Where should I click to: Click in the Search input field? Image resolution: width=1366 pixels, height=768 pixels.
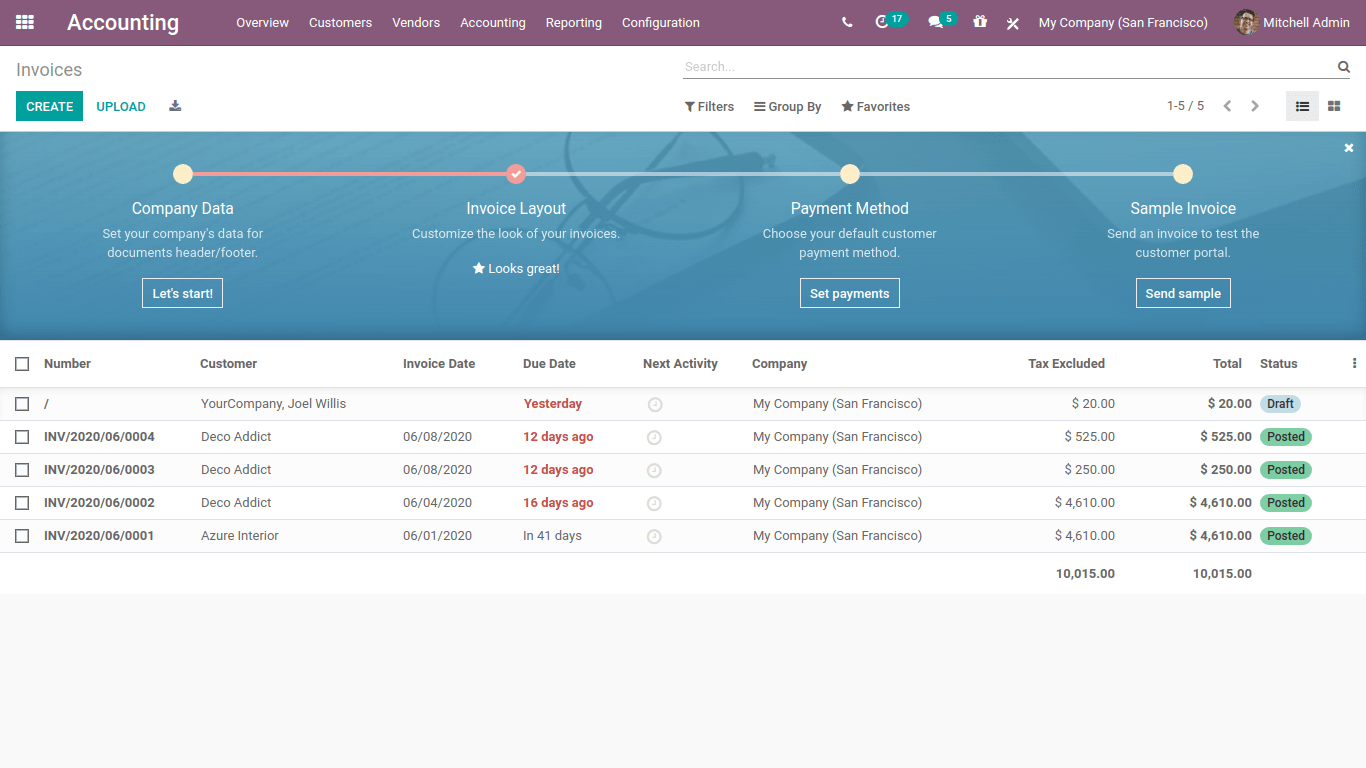[x=1008, y=67]
